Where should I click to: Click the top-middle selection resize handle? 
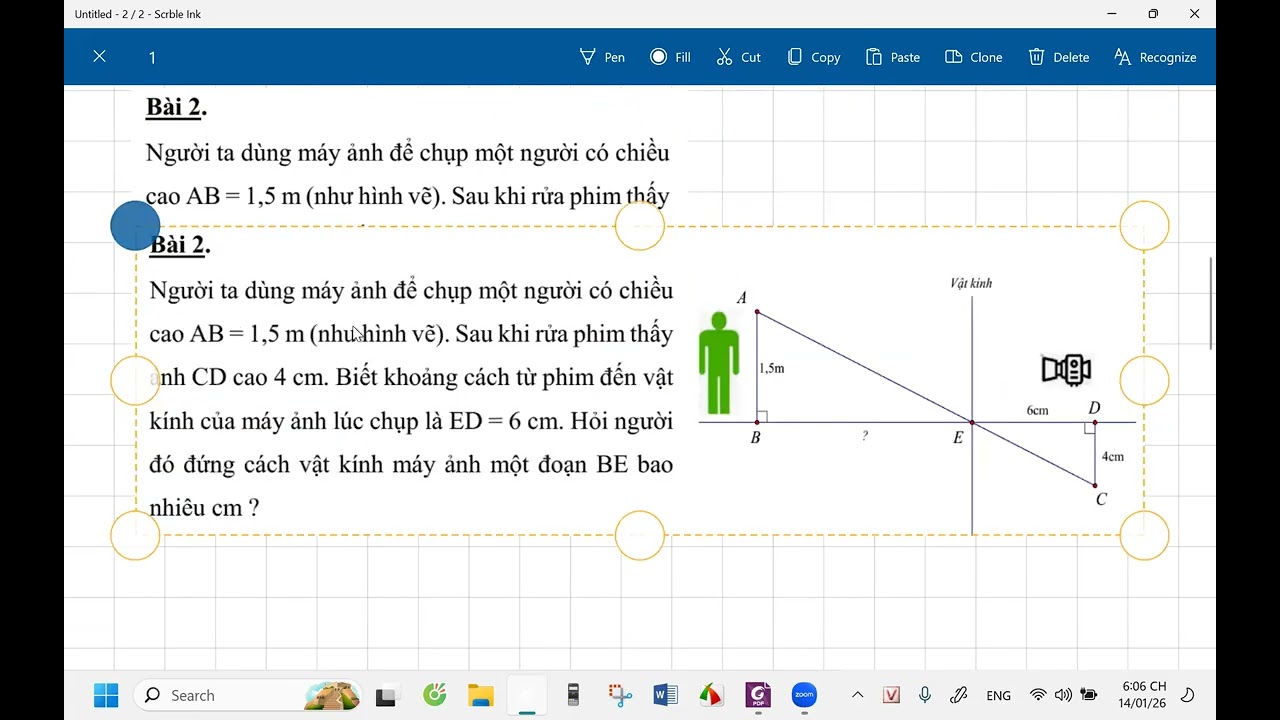click(640, 226)
